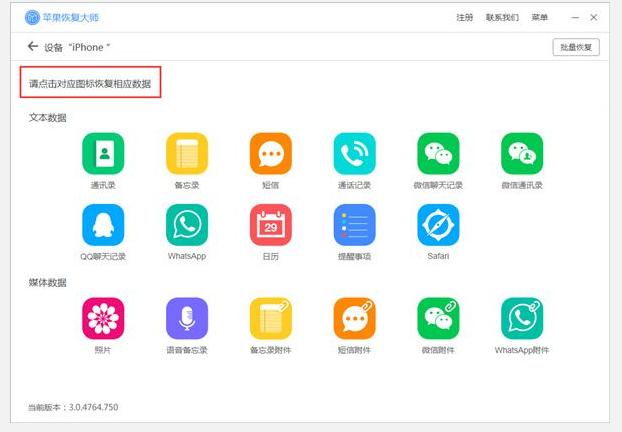Choose the 短信附件 message attachments icon
622x432 pixels.
(x=354, y=319)
